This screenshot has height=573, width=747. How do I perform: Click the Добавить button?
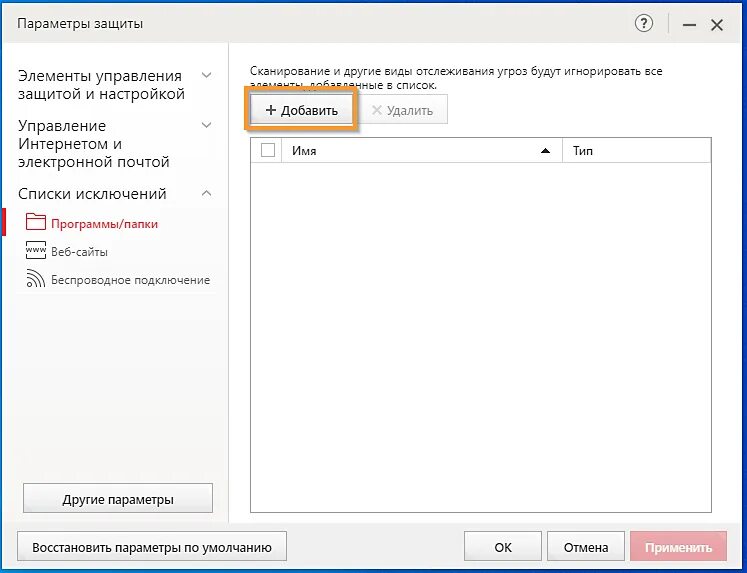tap(301, 110)
